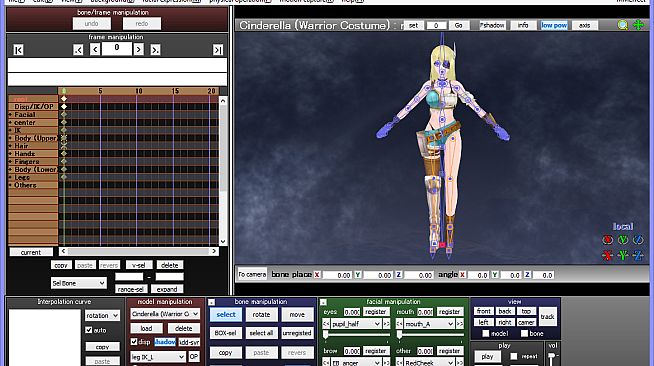Toggle the model disp checkbox

(134, 341)
